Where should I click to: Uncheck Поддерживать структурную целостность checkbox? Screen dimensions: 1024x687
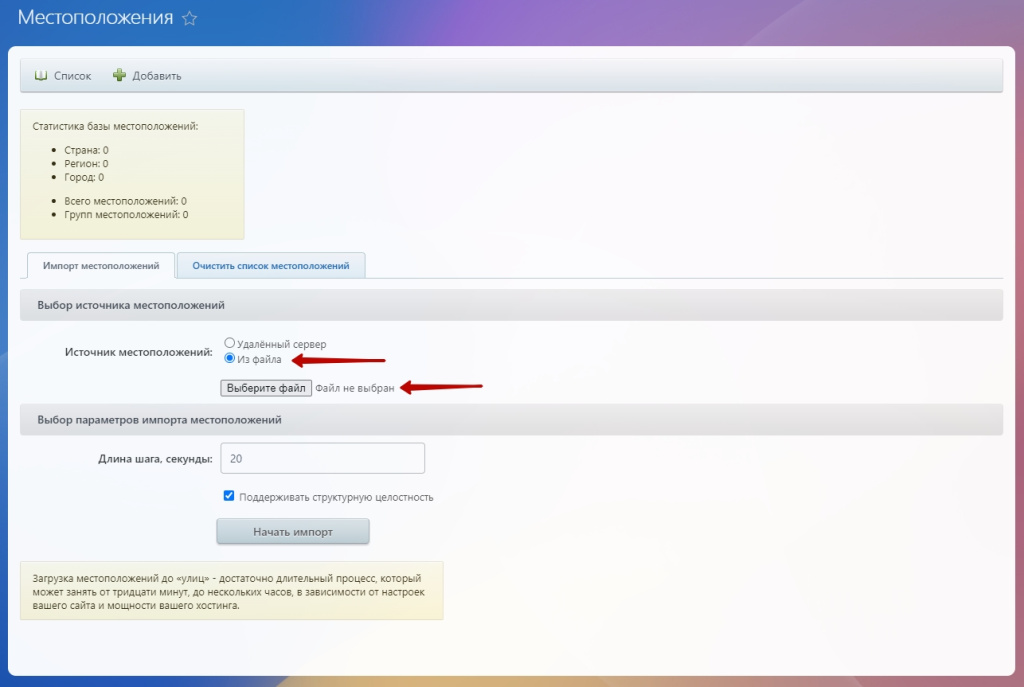229,495
